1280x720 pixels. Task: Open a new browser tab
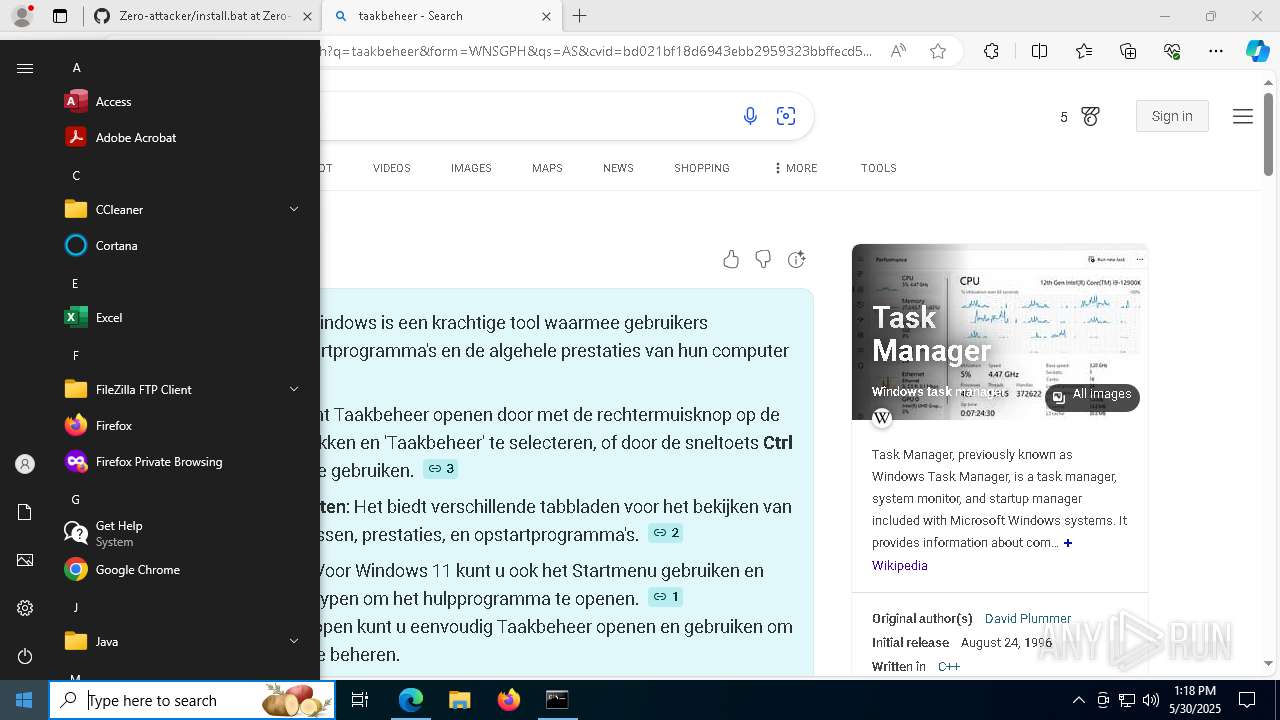(x=579, y=16)
